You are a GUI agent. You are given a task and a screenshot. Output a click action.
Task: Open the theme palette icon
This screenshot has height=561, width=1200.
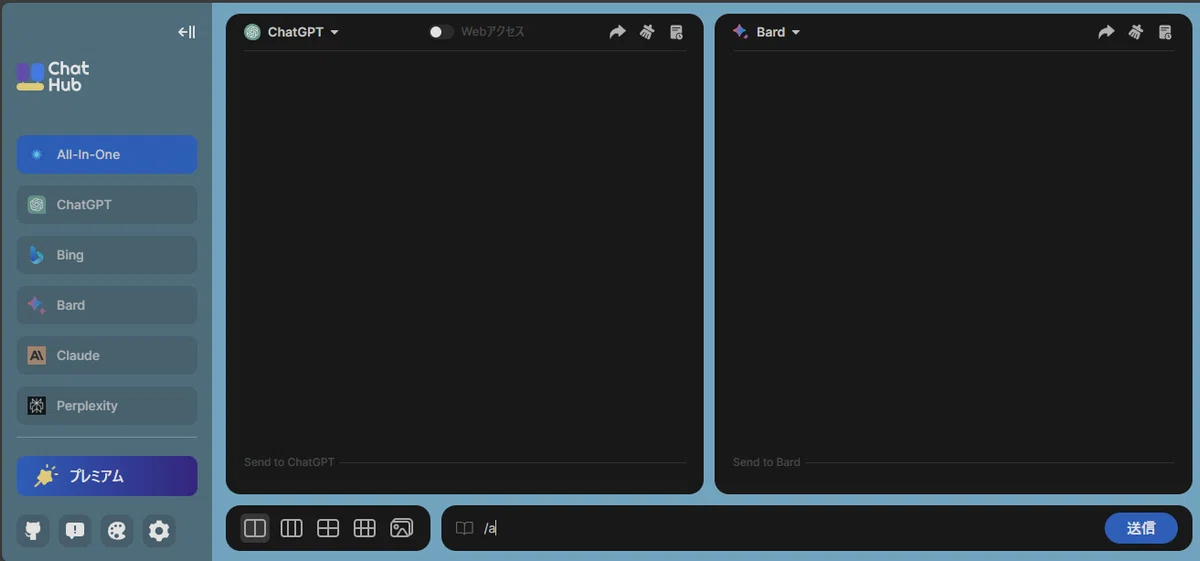click(x=117, y=531)
